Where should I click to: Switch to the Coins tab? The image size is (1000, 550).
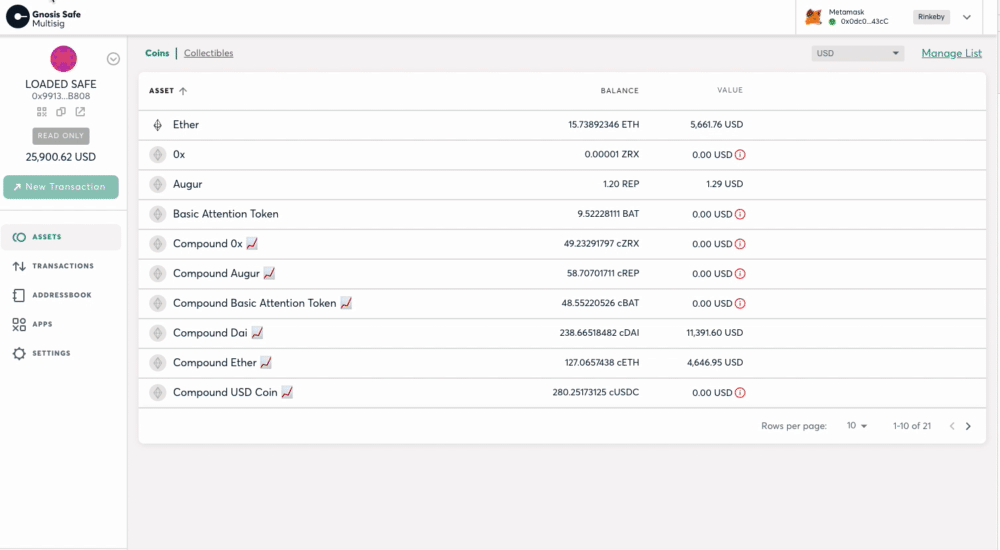157,53
